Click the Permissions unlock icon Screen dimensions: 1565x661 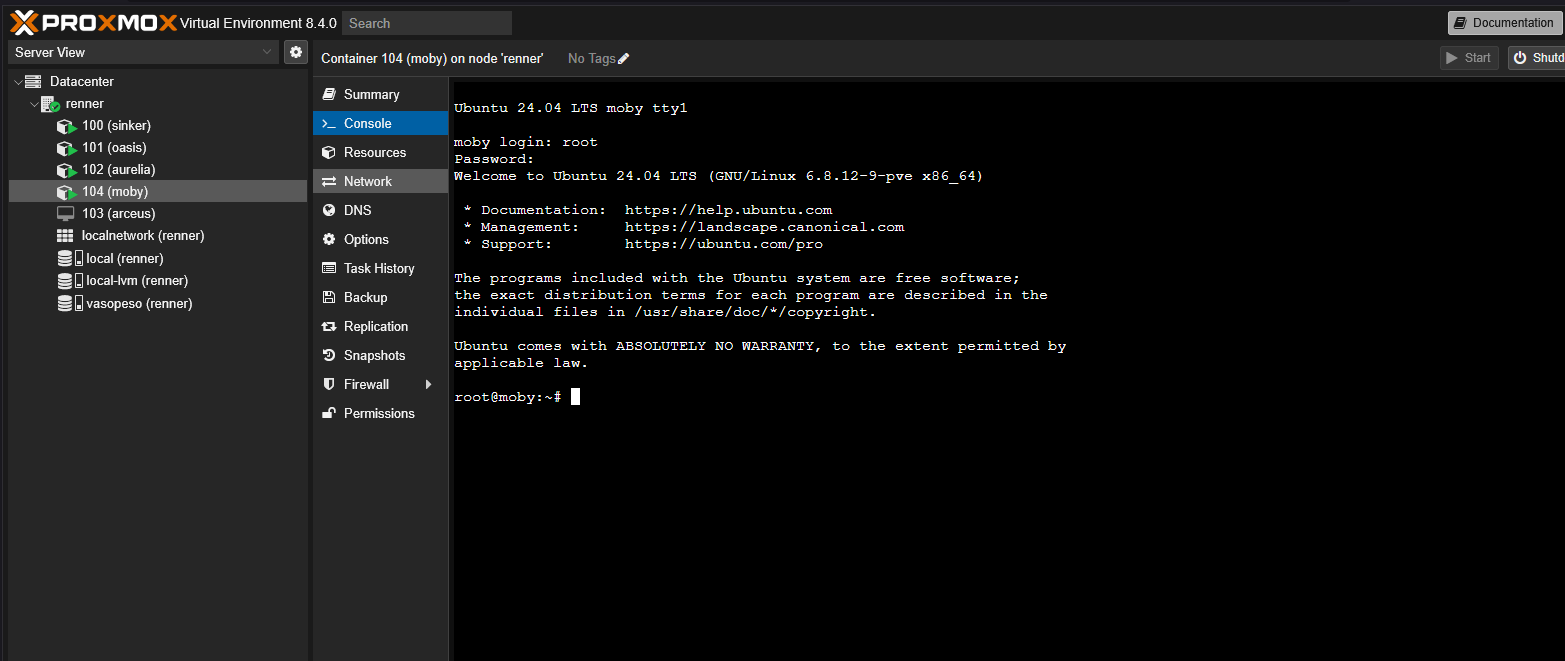coord(328,413)
